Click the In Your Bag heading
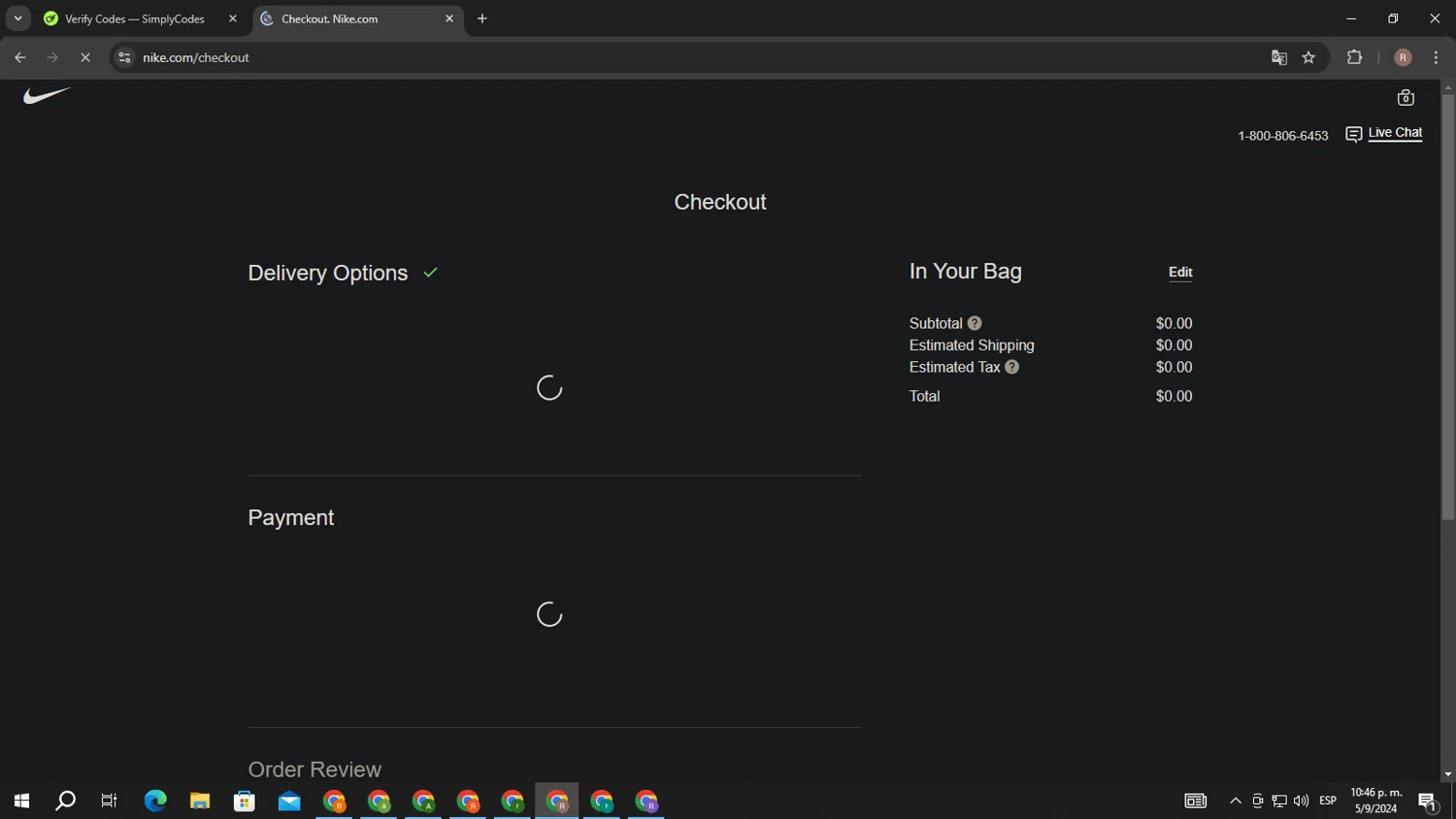Image resolution: width=1456 pixels, height=819 pixels. (x=965, y=271)
